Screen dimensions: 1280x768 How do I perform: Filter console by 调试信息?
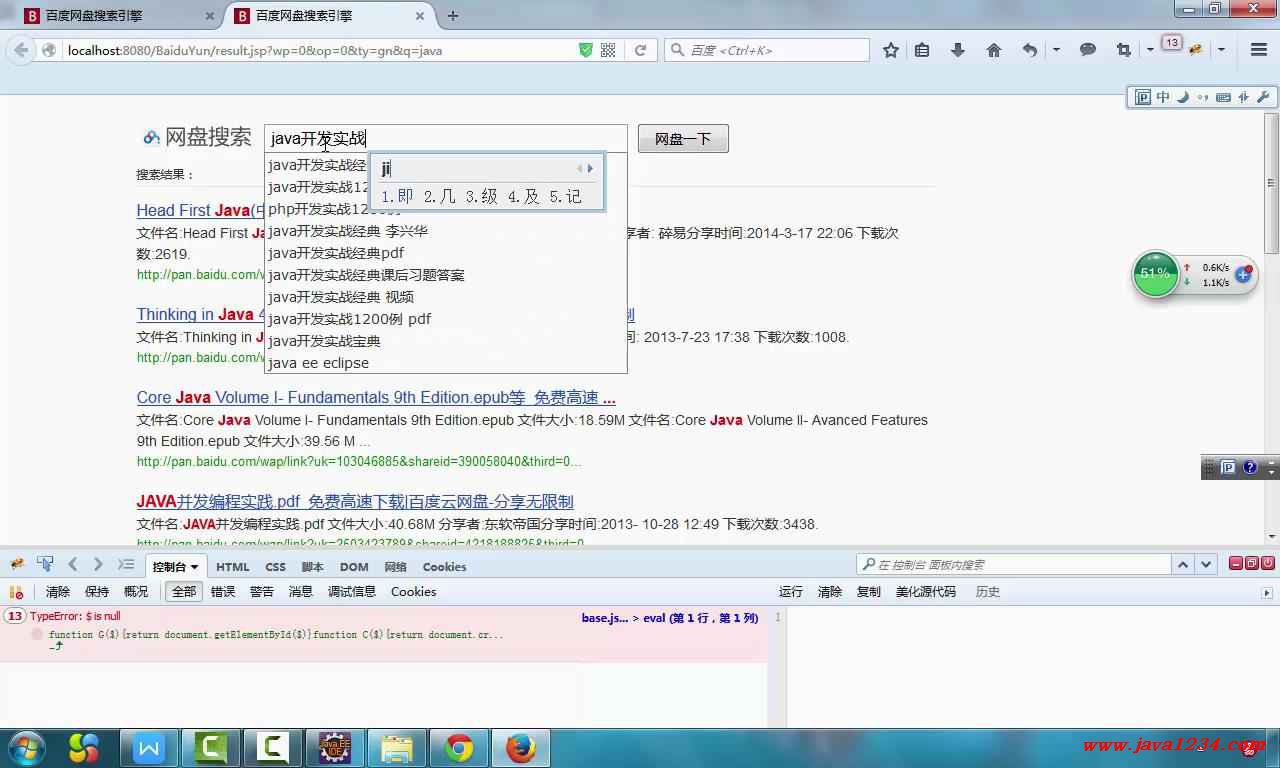352,592
